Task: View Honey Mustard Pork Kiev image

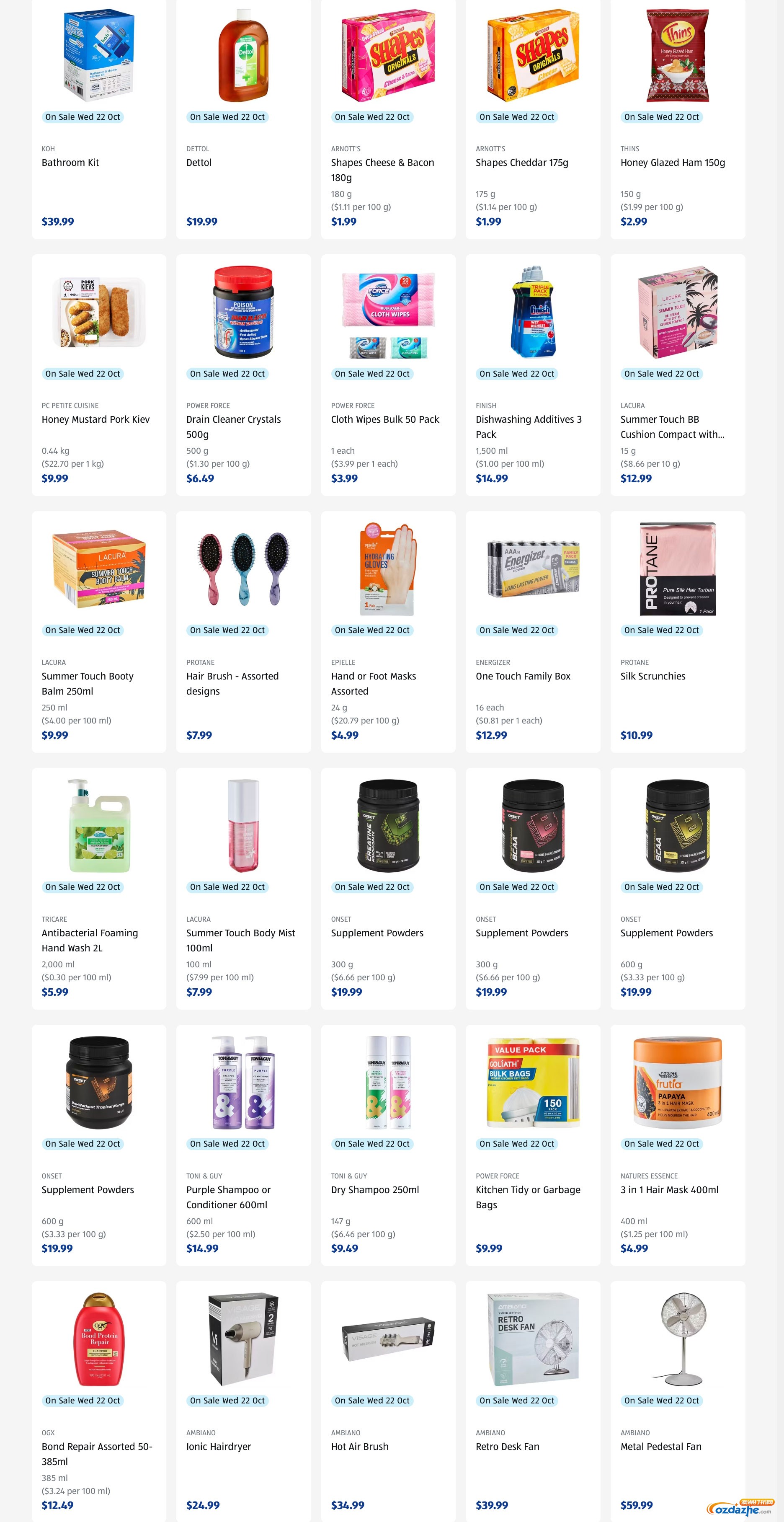Action: (99, 312)
